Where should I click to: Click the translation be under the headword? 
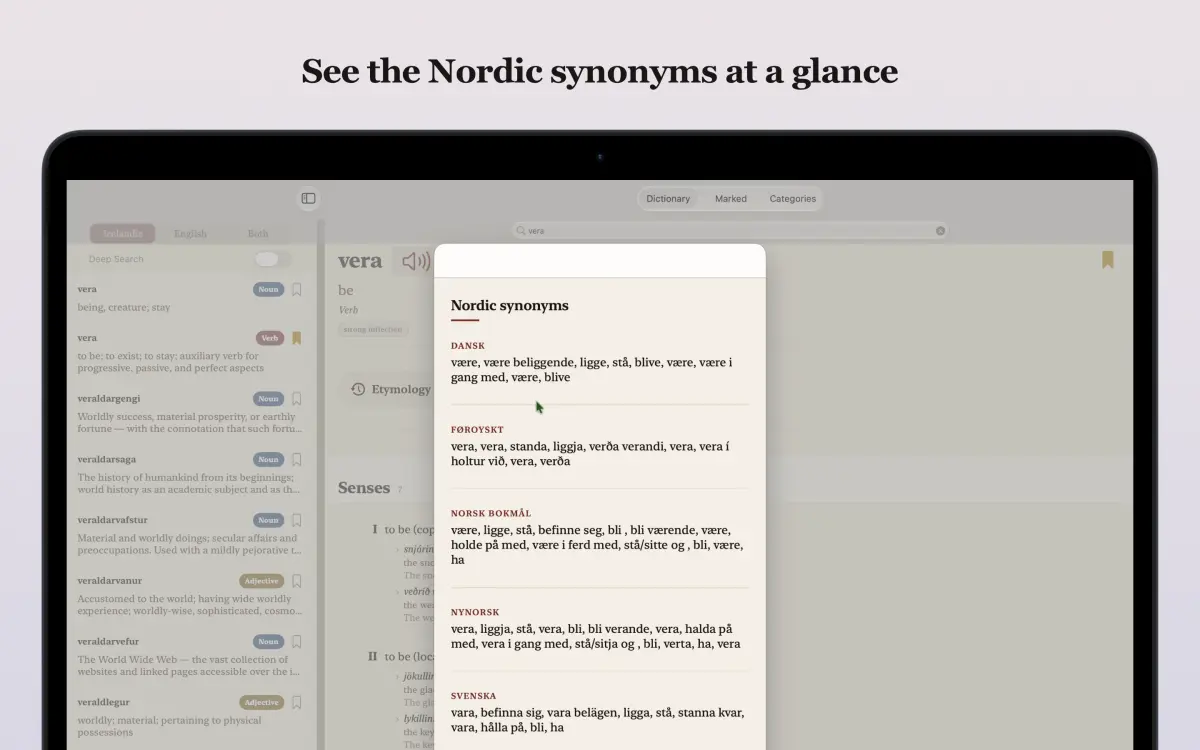[x=346, y=290]
